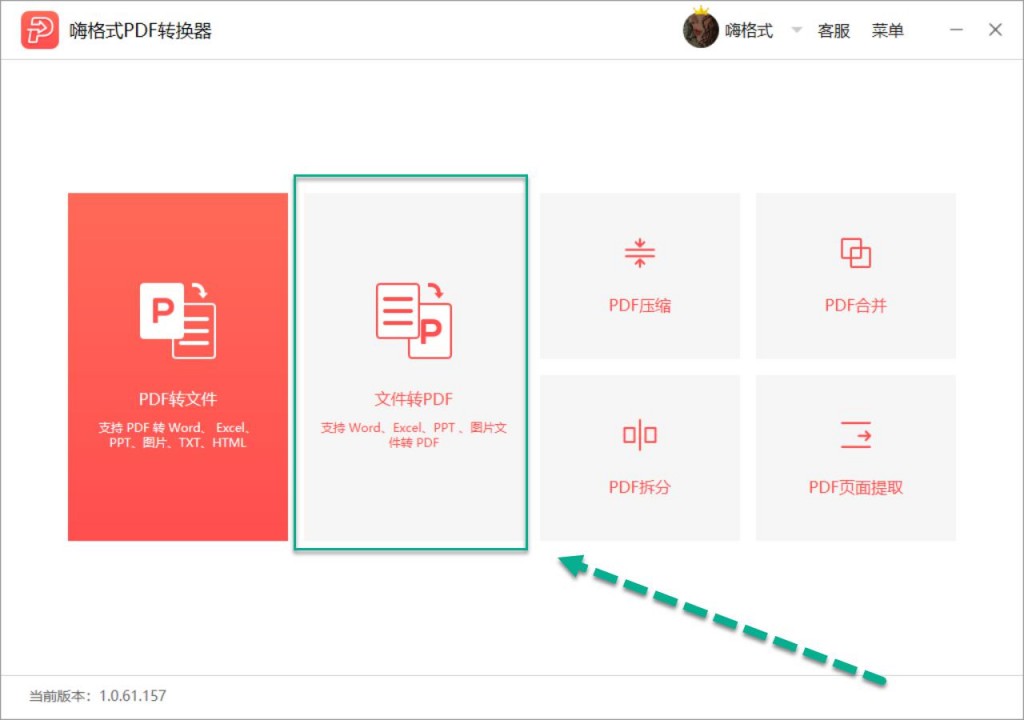Click the 支持 PDF 转 Word, Excel description
Screen dimensions: 1024x720
177,435
